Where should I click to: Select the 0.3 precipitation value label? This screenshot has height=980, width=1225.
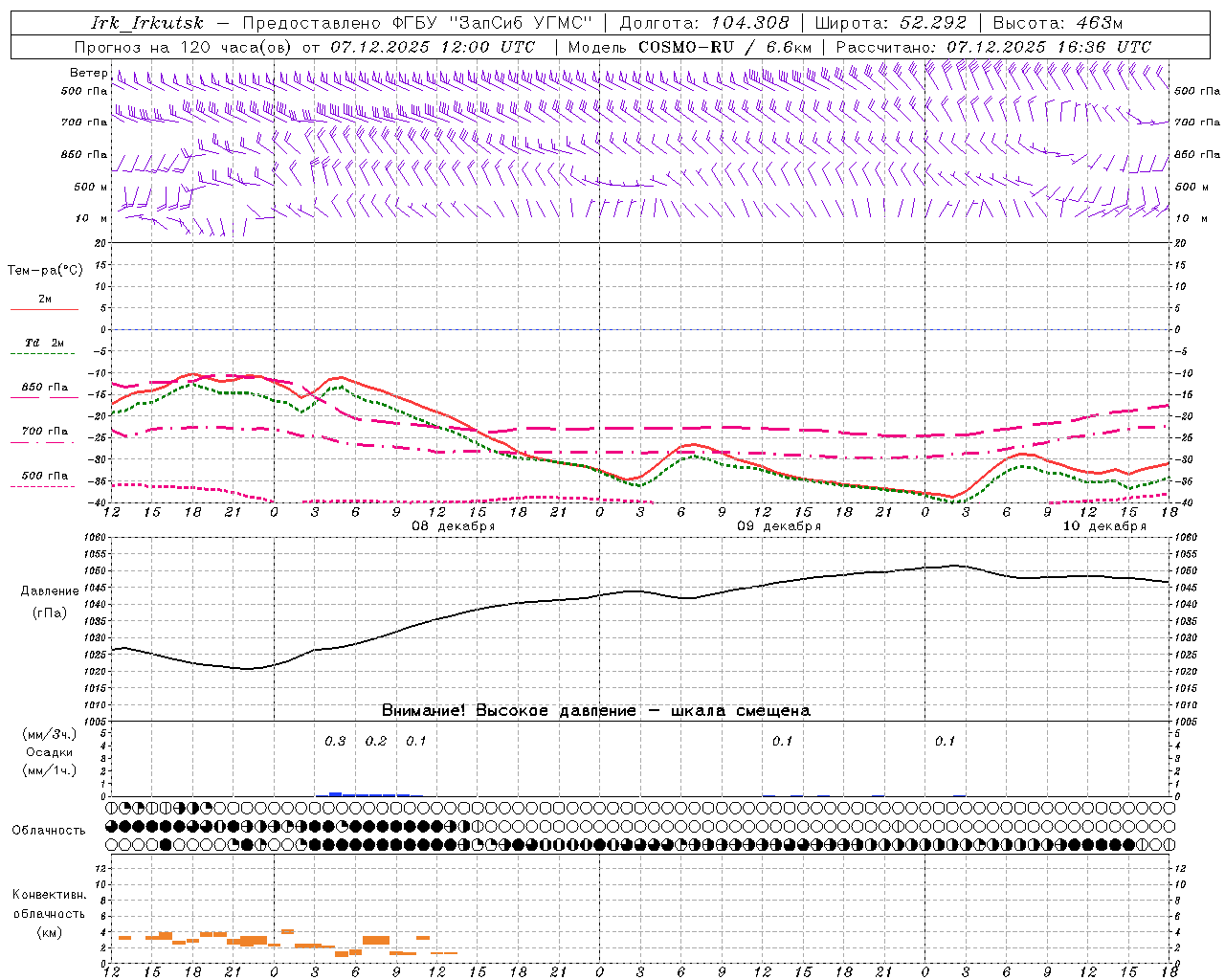click(x=335, y=741)
